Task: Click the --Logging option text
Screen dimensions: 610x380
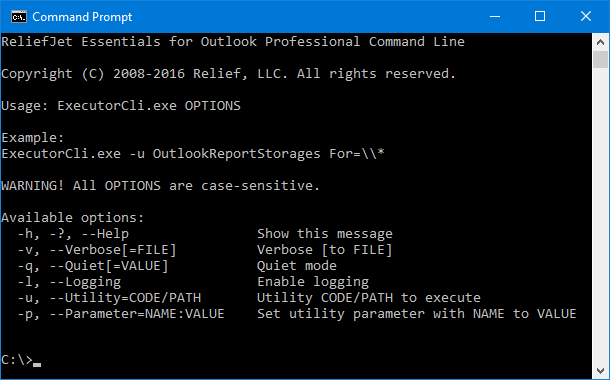Action: (x=85, y=282)
